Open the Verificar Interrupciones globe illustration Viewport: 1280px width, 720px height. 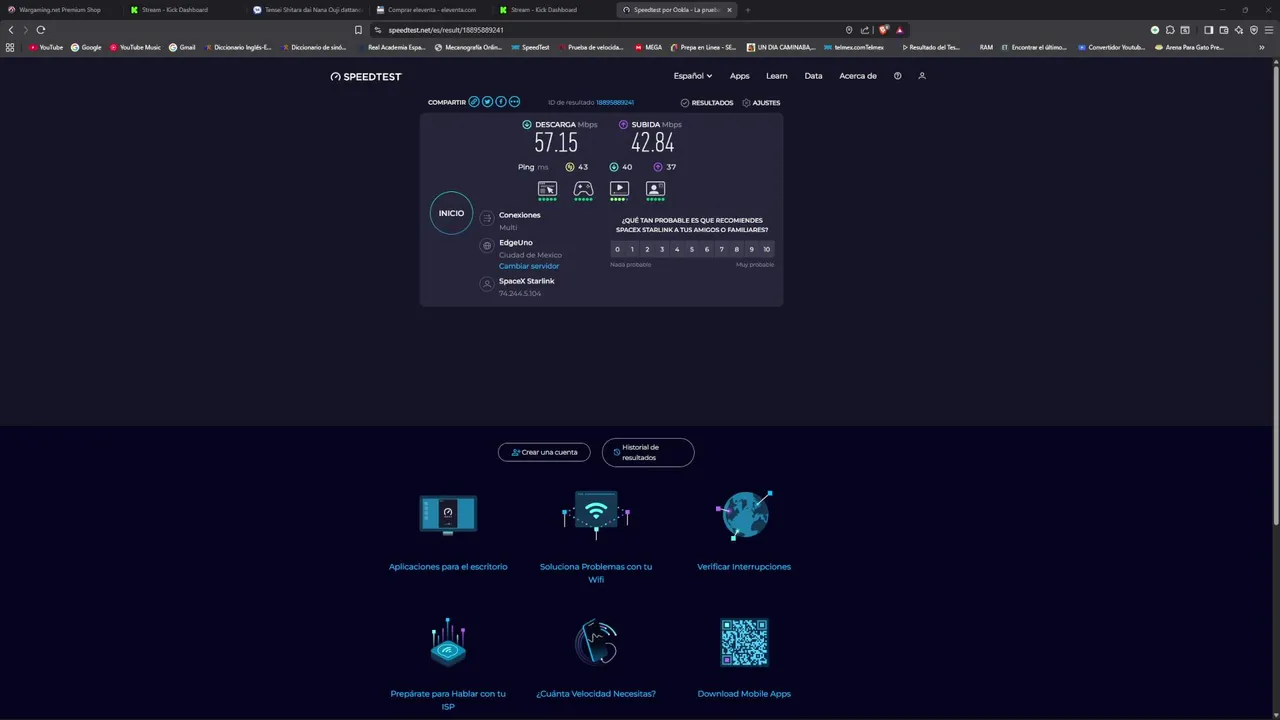point(744,515)
